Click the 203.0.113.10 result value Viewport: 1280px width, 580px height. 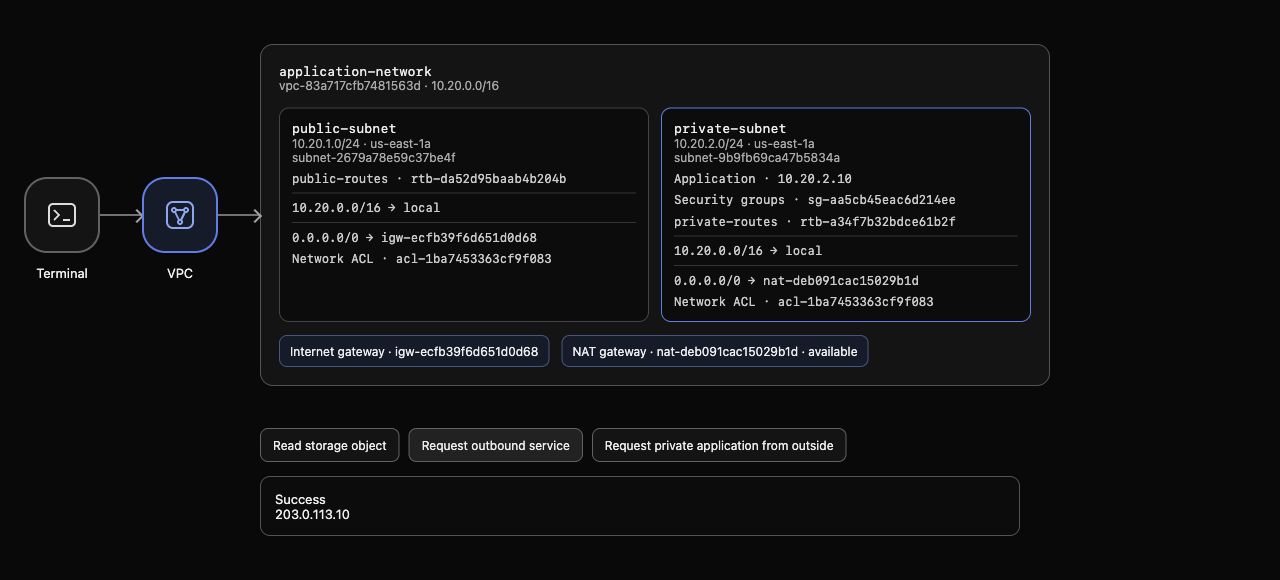(x=312, y=514)
